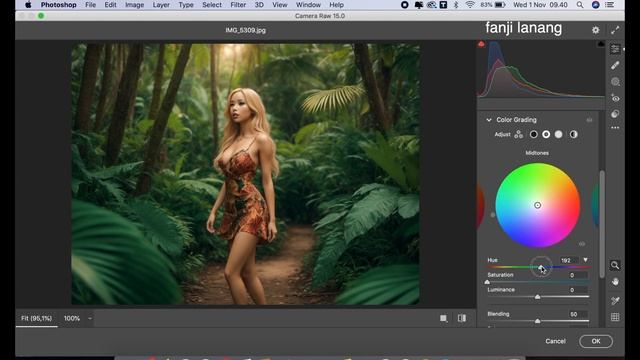The height and width of the screenshot is (360, 640).
Task: Open the Apple menu
Action: (28, 5)
